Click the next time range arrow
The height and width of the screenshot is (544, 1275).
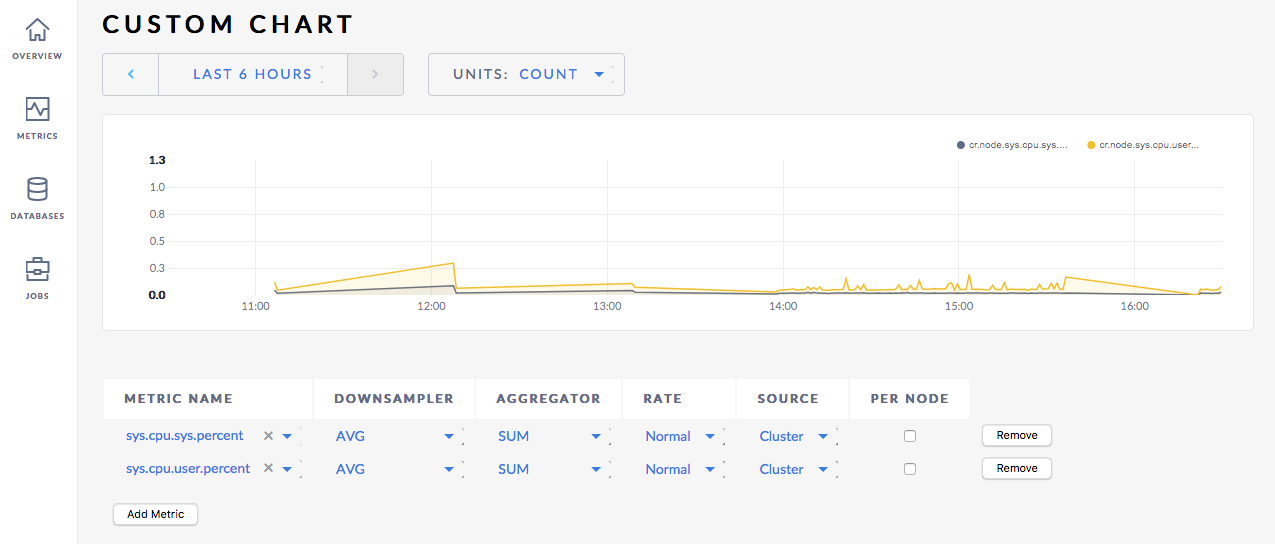coord(375,74)
